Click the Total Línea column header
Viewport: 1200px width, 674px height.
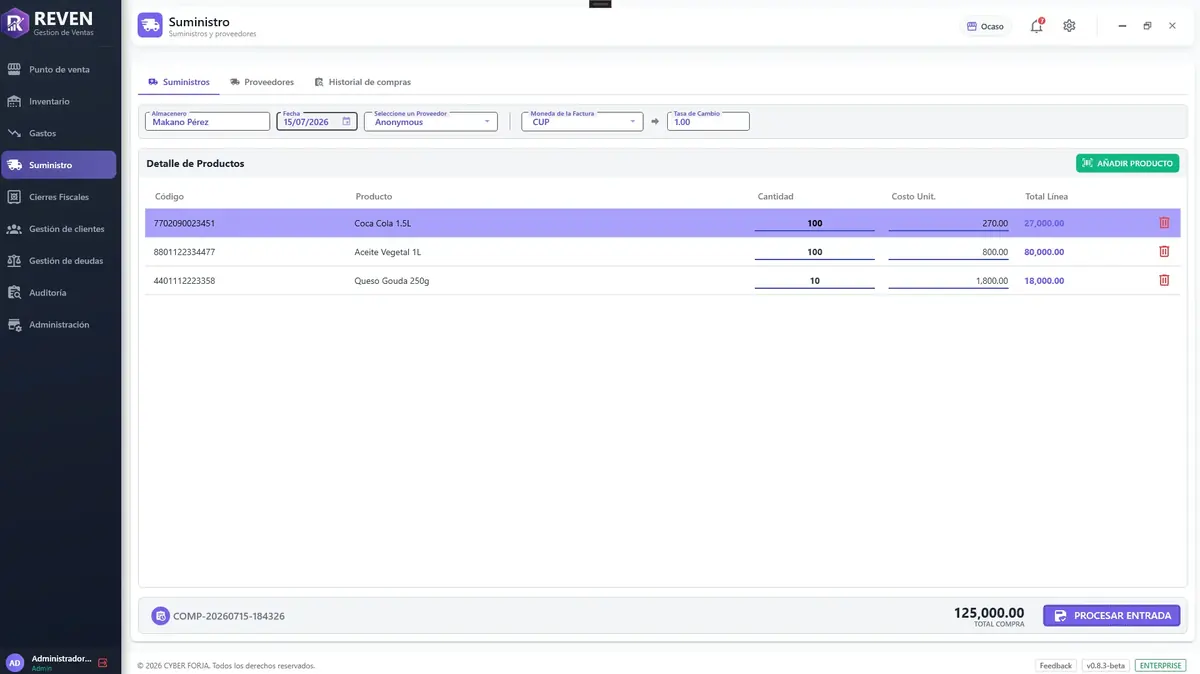(x=1047, y=196)
